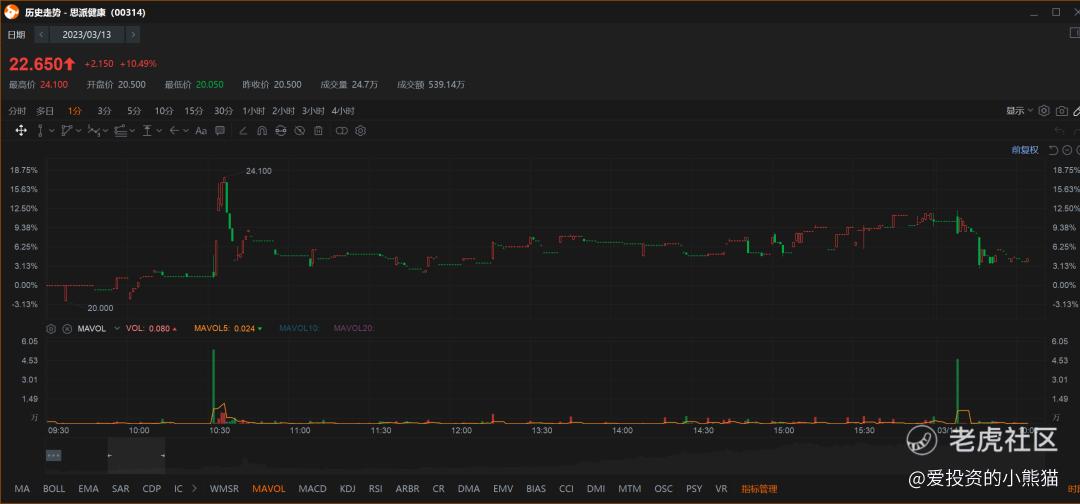Switch indicator to PSY
The image size is (1080, 504).
(694, 489)
